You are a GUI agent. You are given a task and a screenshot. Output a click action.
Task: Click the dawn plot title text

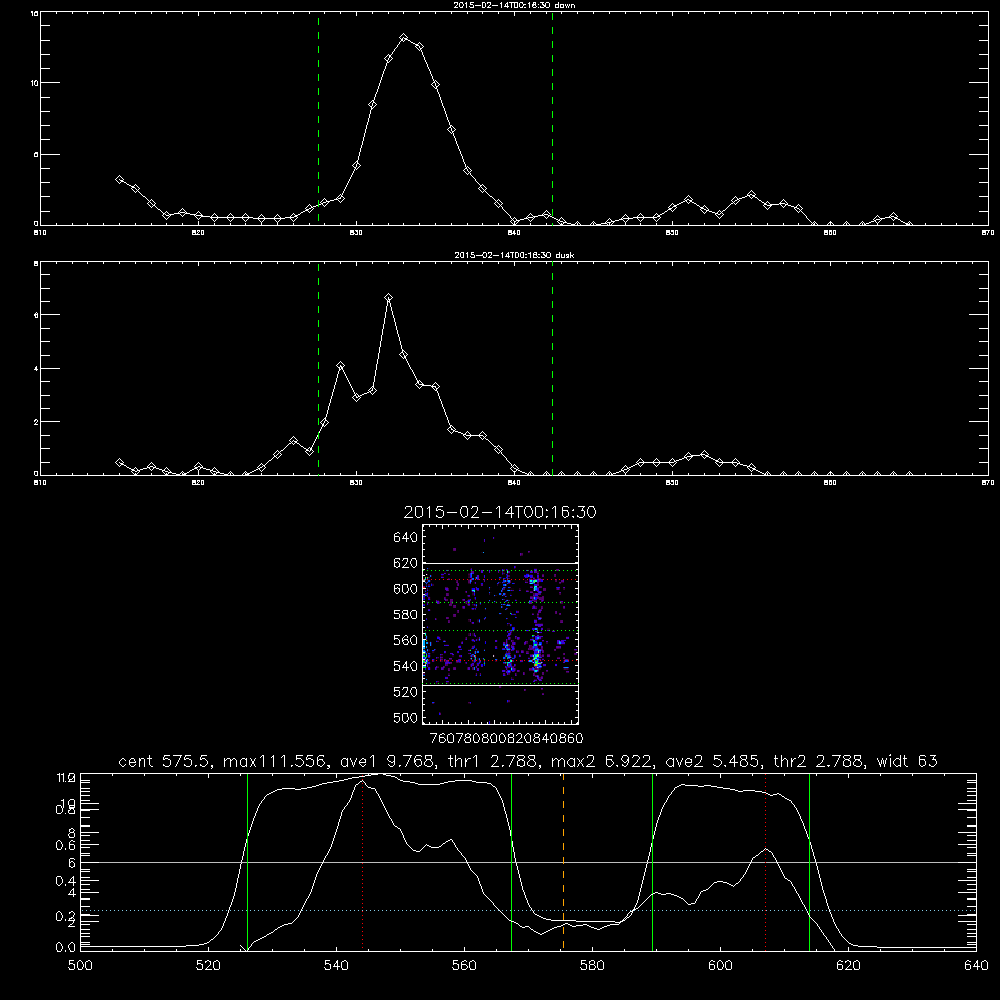514,5
